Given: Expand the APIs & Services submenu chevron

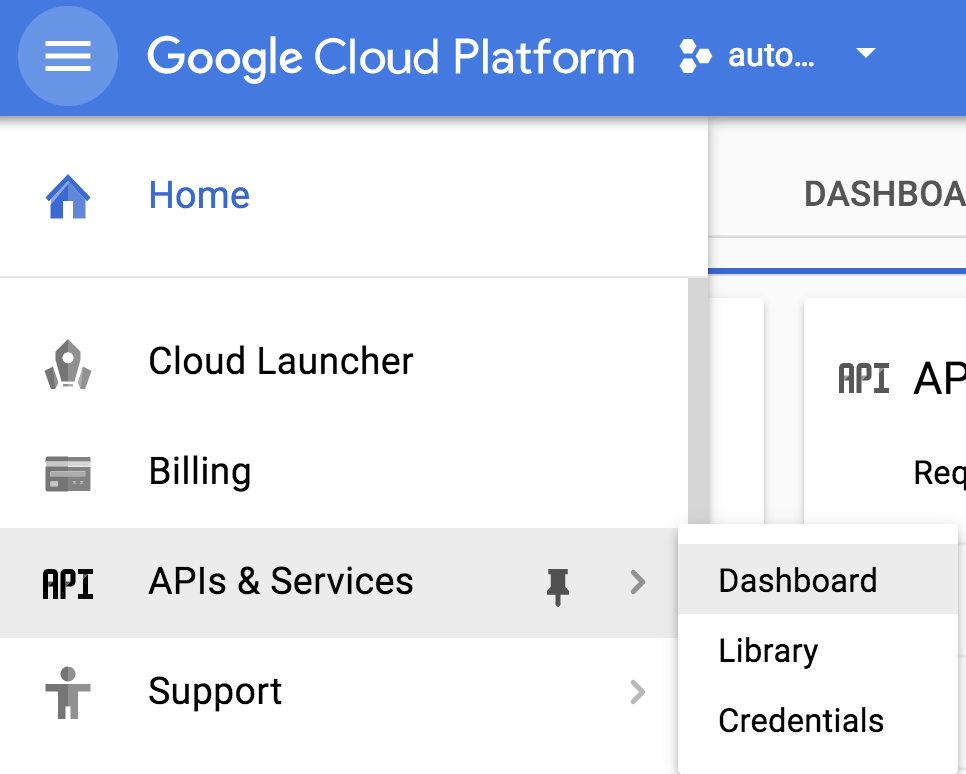Looking at the screenshot, I should tap(637, 583).
